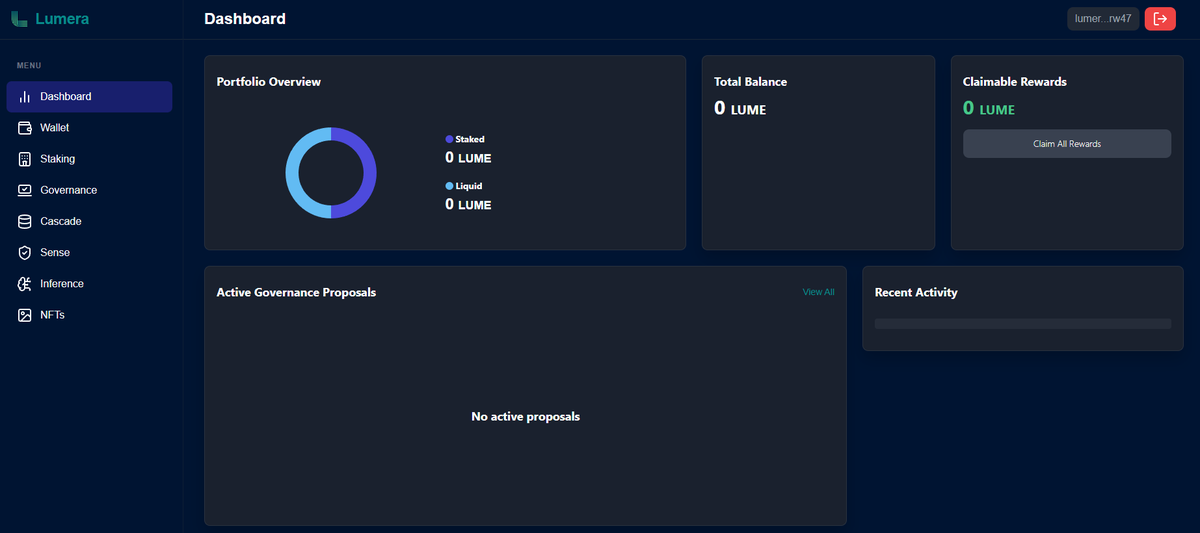Open the Cascade menu entry
This screenshot has height=533, width=1200.
coord(89,221)
